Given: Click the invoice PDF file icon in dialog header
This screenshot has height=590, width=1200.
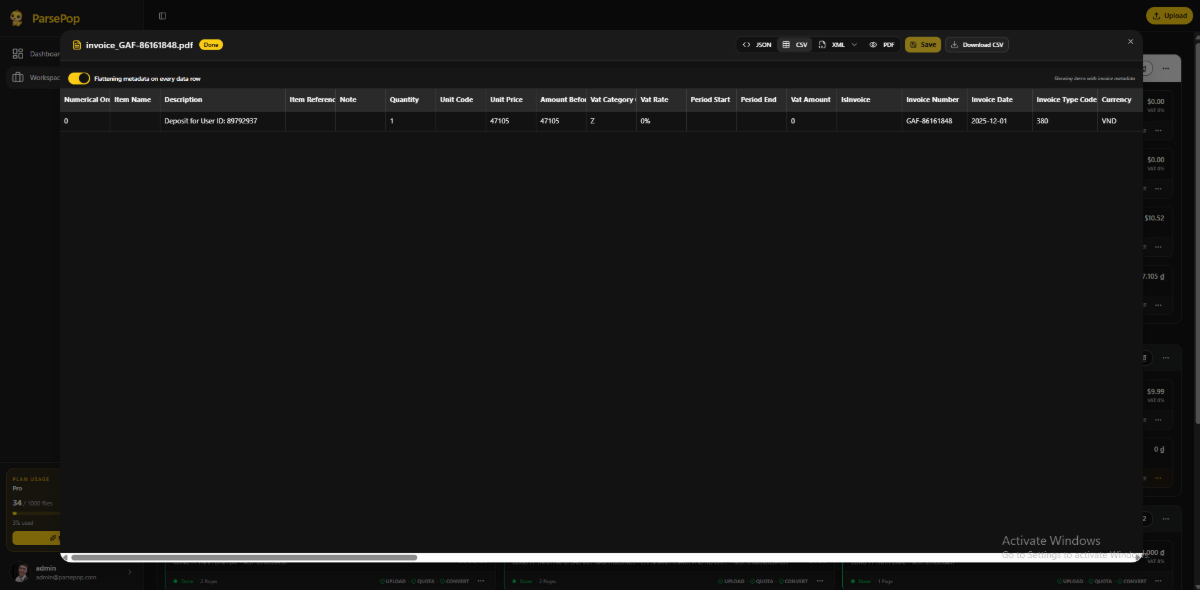Looking at the screenshot, I should [77, 45].
